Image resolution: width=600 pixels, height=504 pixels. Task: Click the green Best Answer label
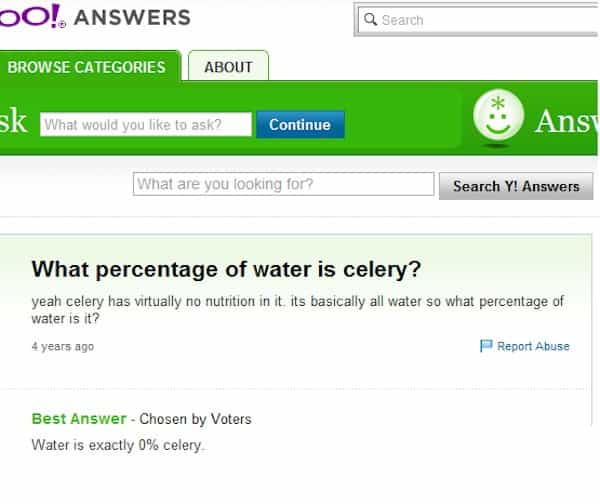point(79,419)
